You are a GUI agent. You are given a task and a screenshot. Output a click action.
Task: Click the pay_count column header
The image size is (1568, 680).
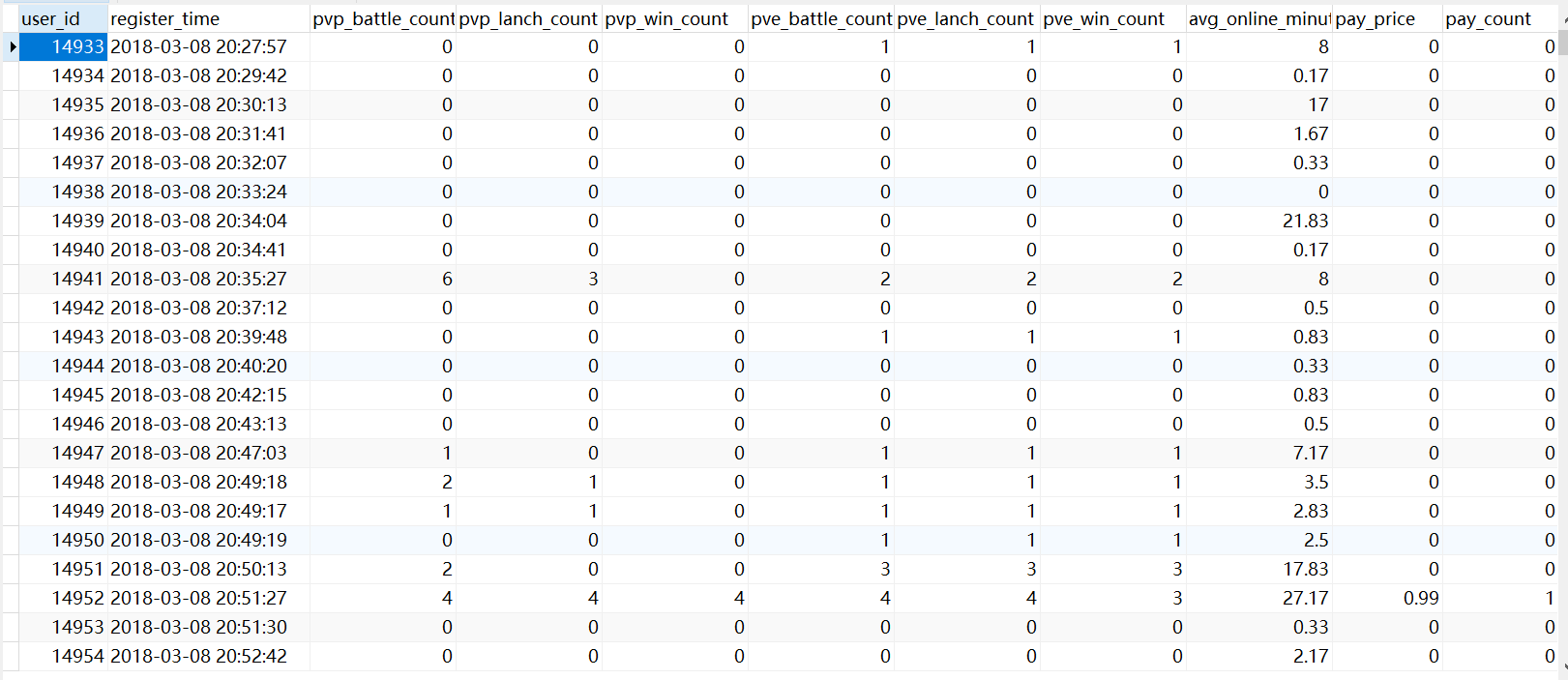[1499, 18]
